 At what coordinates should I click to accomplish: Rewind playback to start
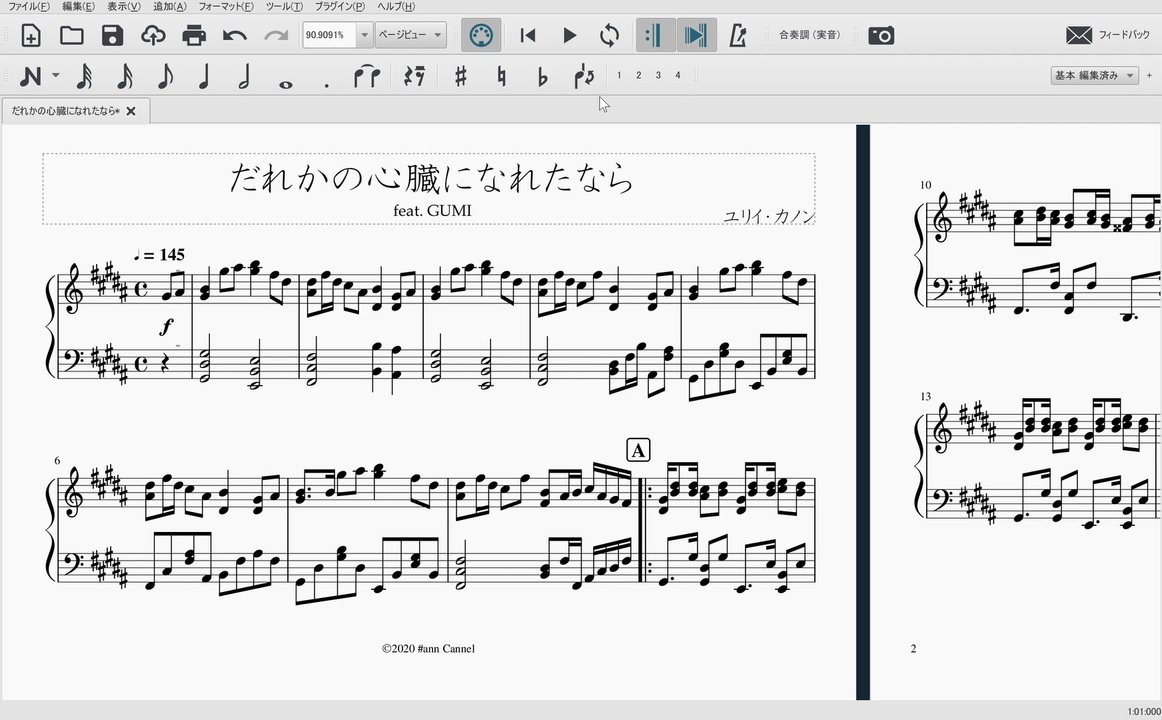528,36
